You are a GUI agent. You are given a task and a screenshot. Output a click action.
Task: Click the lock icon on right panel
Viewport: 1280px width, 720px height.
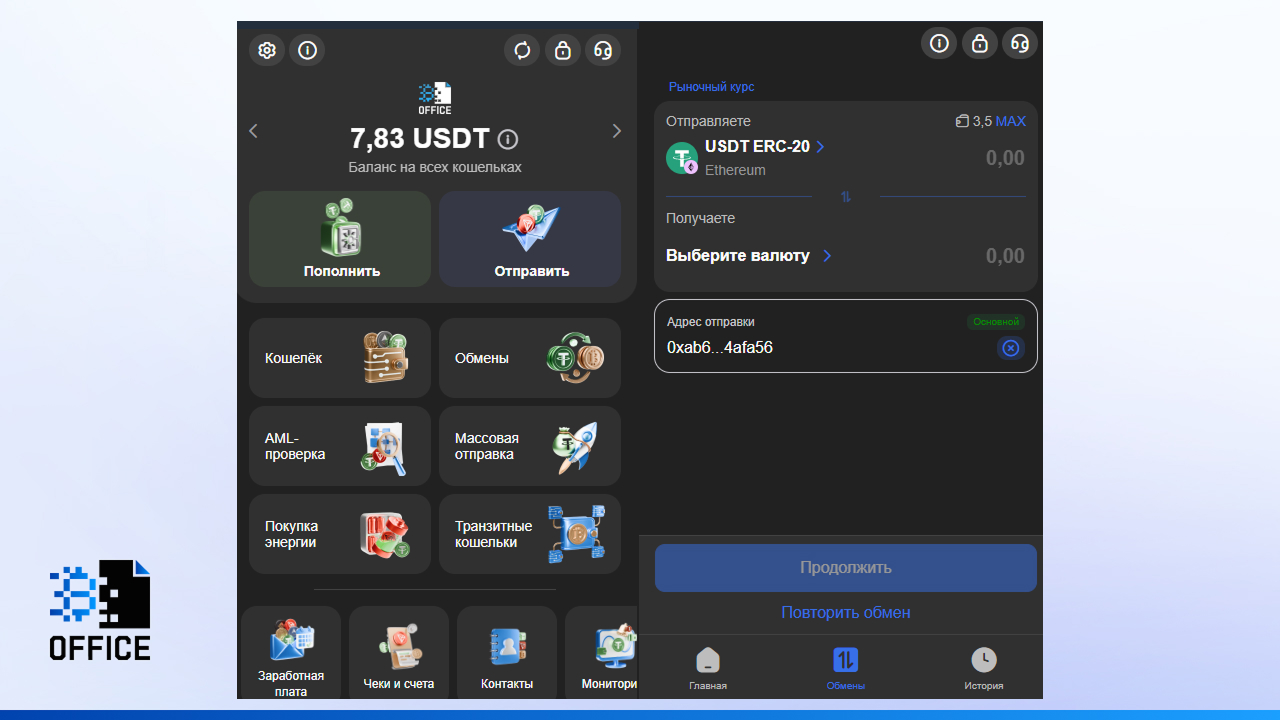pos(979,43)
